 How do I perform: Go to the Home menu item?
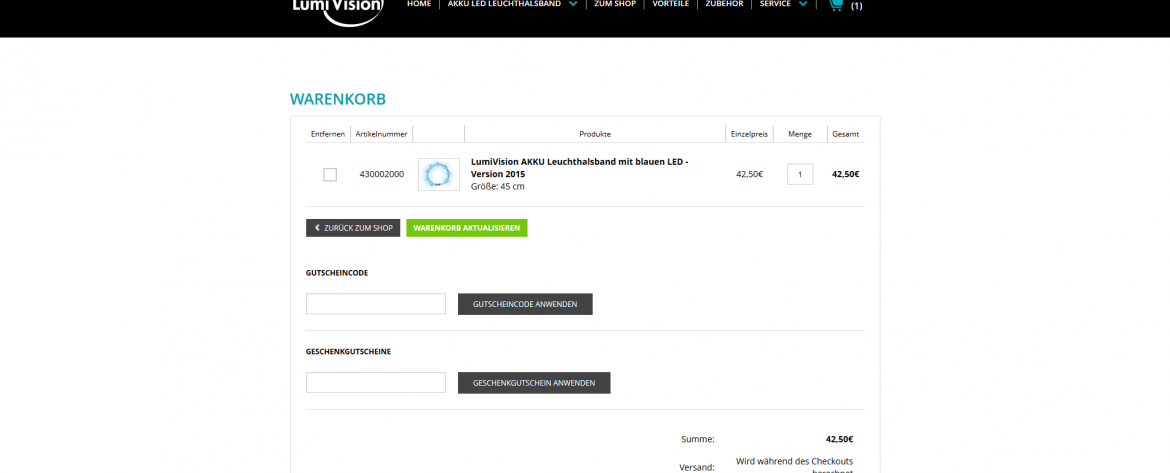click(x=419, y=4)
